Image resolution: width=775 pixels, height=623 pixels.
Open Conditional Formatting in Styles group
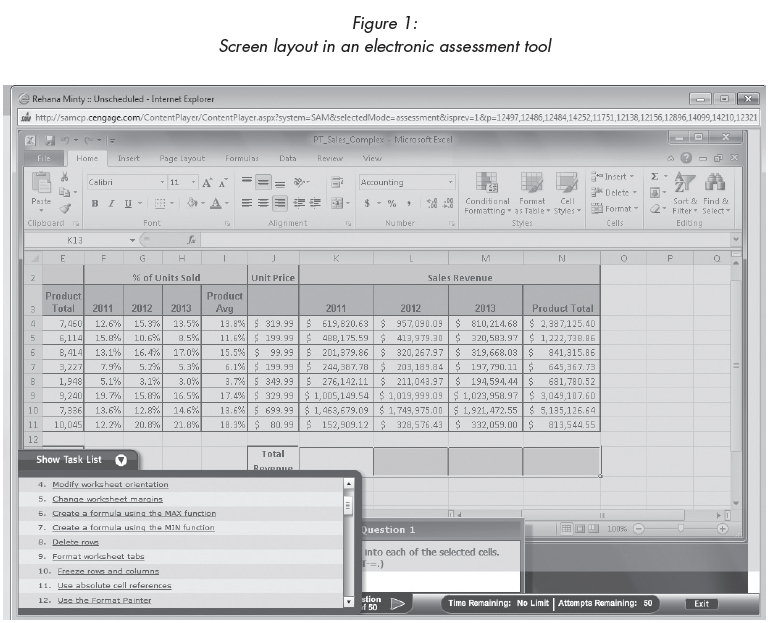487,191
